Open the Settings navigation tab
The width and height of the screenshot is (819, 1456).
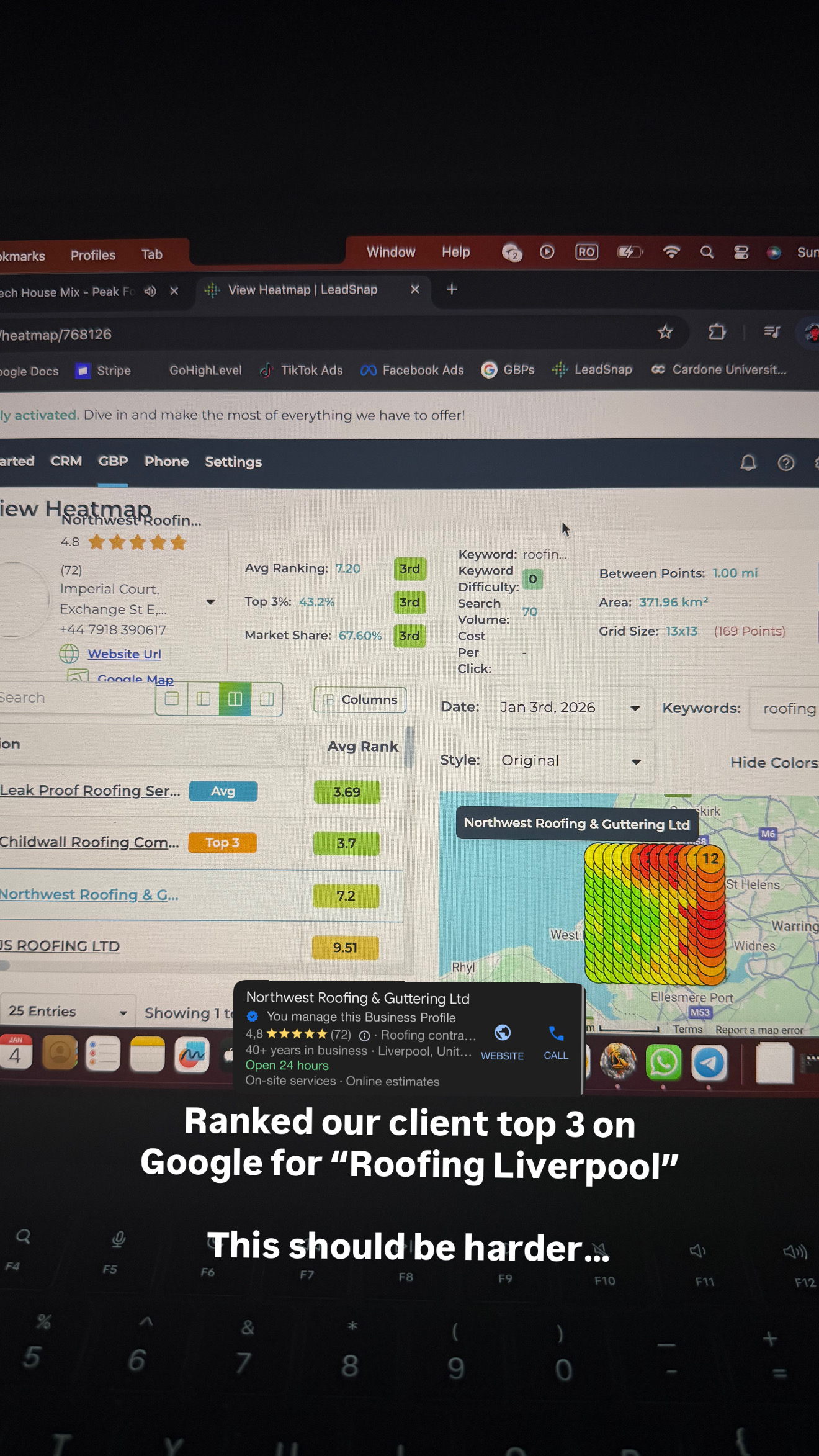click(233, 462)
